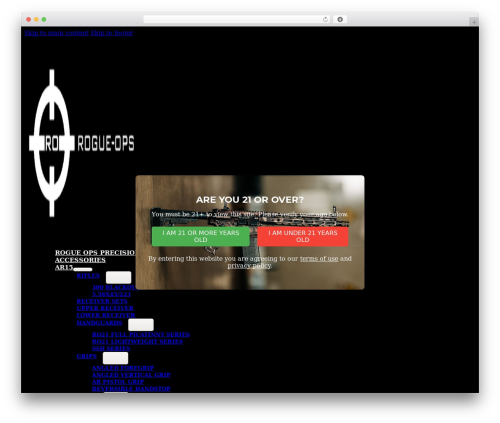Confirm I am 21 or more years old
The width and height of the screenshot is (500, 423).
(x=200, y=236)
